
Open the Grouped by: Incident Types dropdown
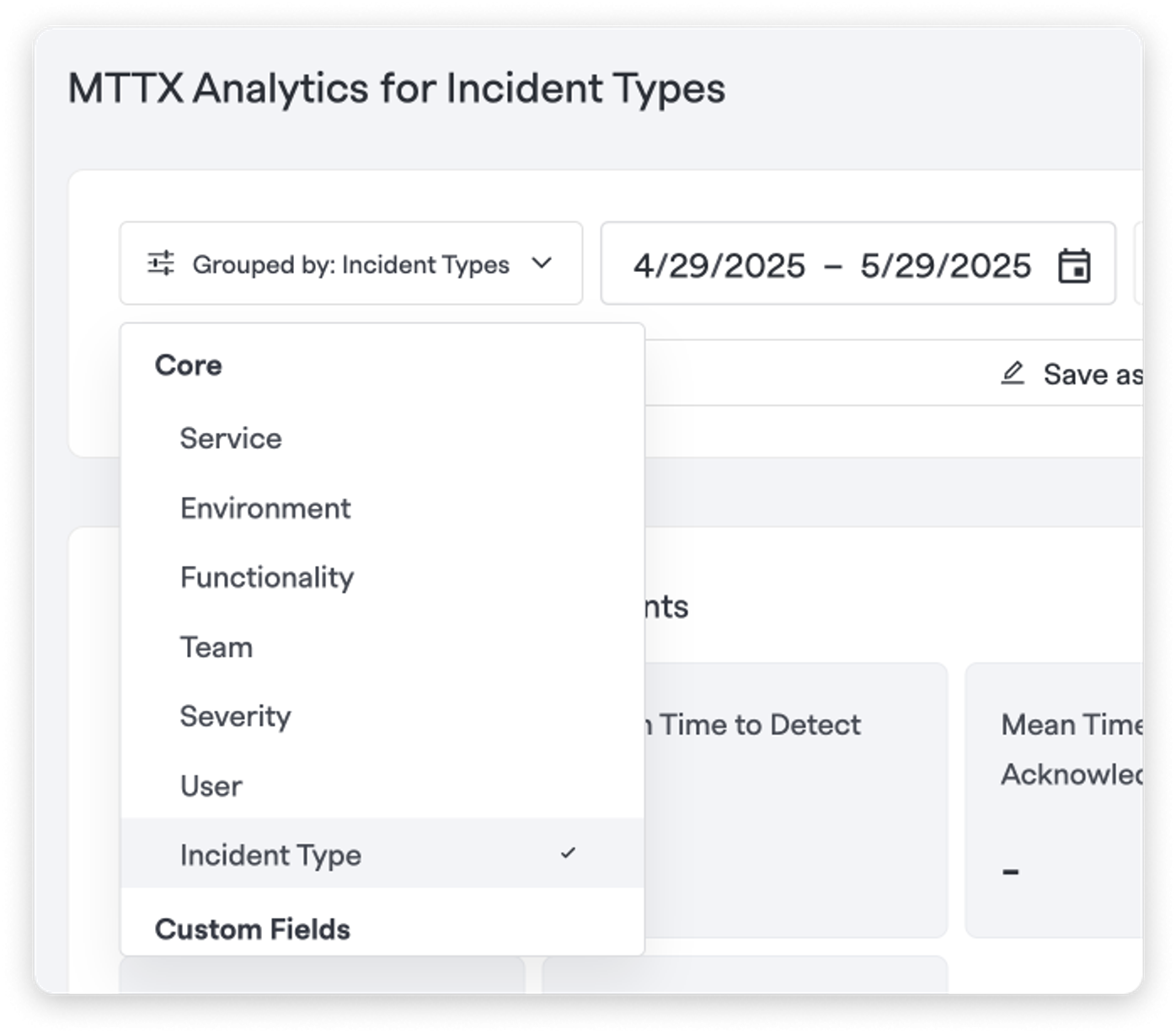point(351,264)
